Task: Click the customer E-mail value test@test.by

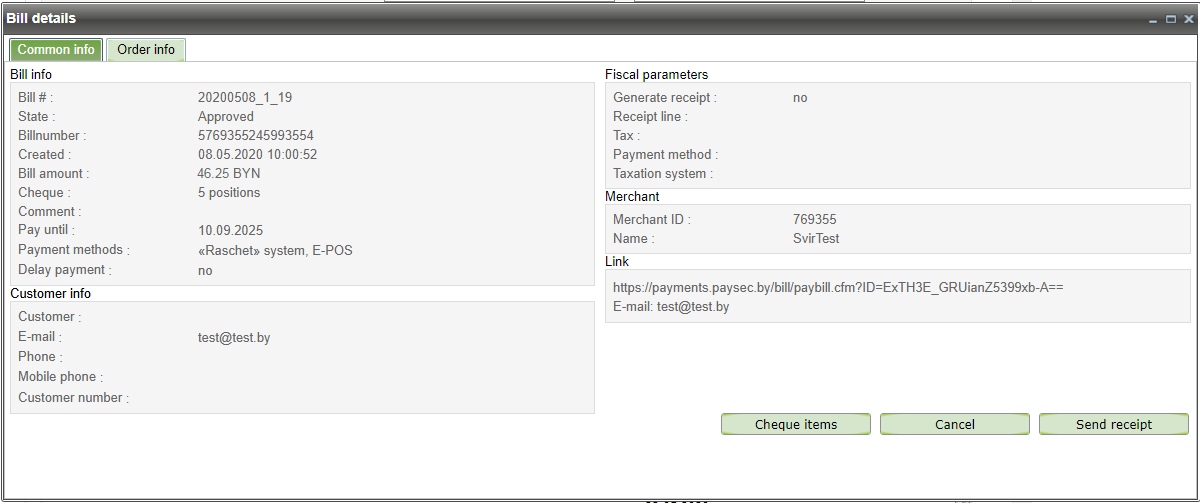Action: pyautogui.click(x=234, y=338)
